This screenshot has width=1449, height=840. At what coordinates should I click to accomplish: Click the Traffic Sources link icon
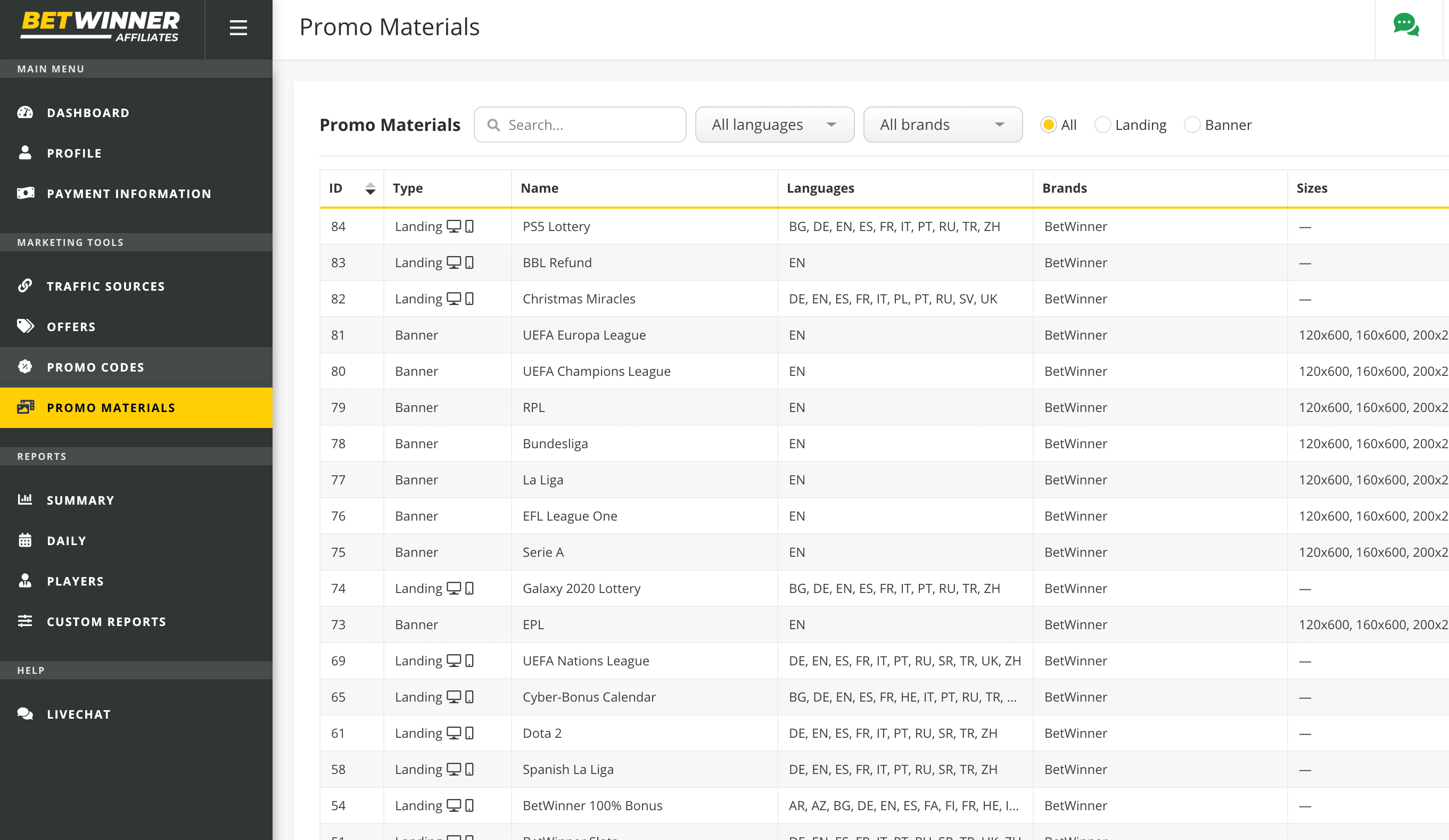coord(26,286)
